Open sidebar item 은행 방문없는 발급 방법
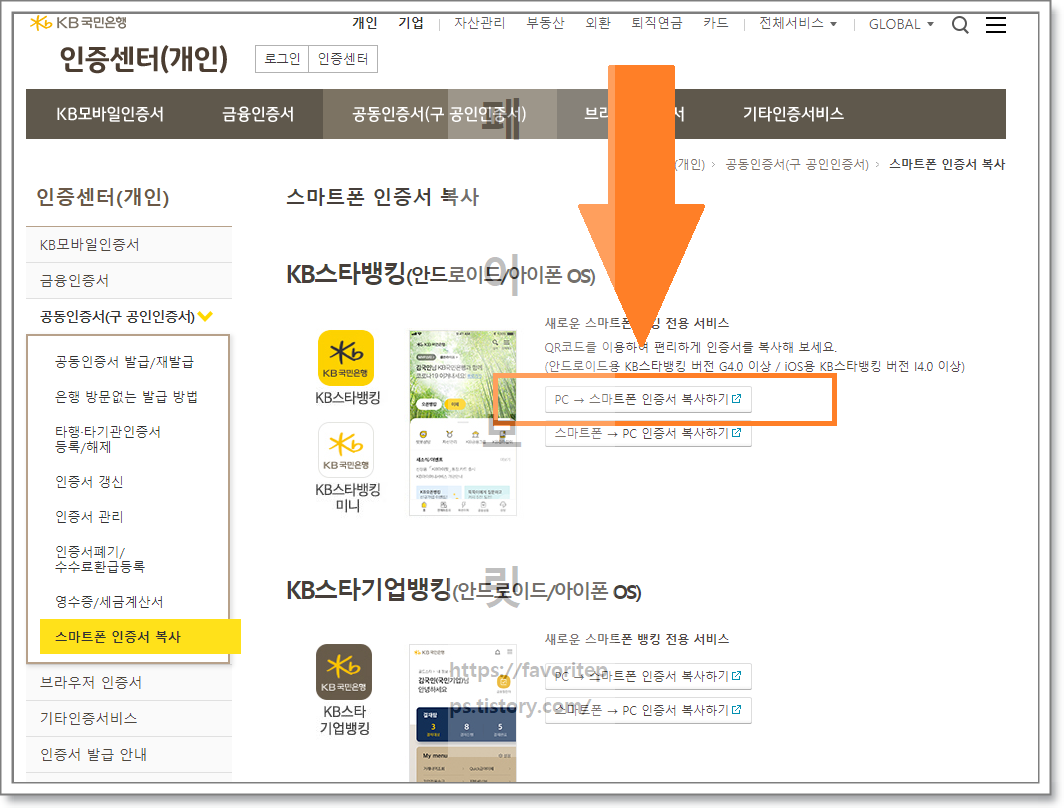Image resolution: width=1064 pixels, height=808 pixels. [126, 397]
